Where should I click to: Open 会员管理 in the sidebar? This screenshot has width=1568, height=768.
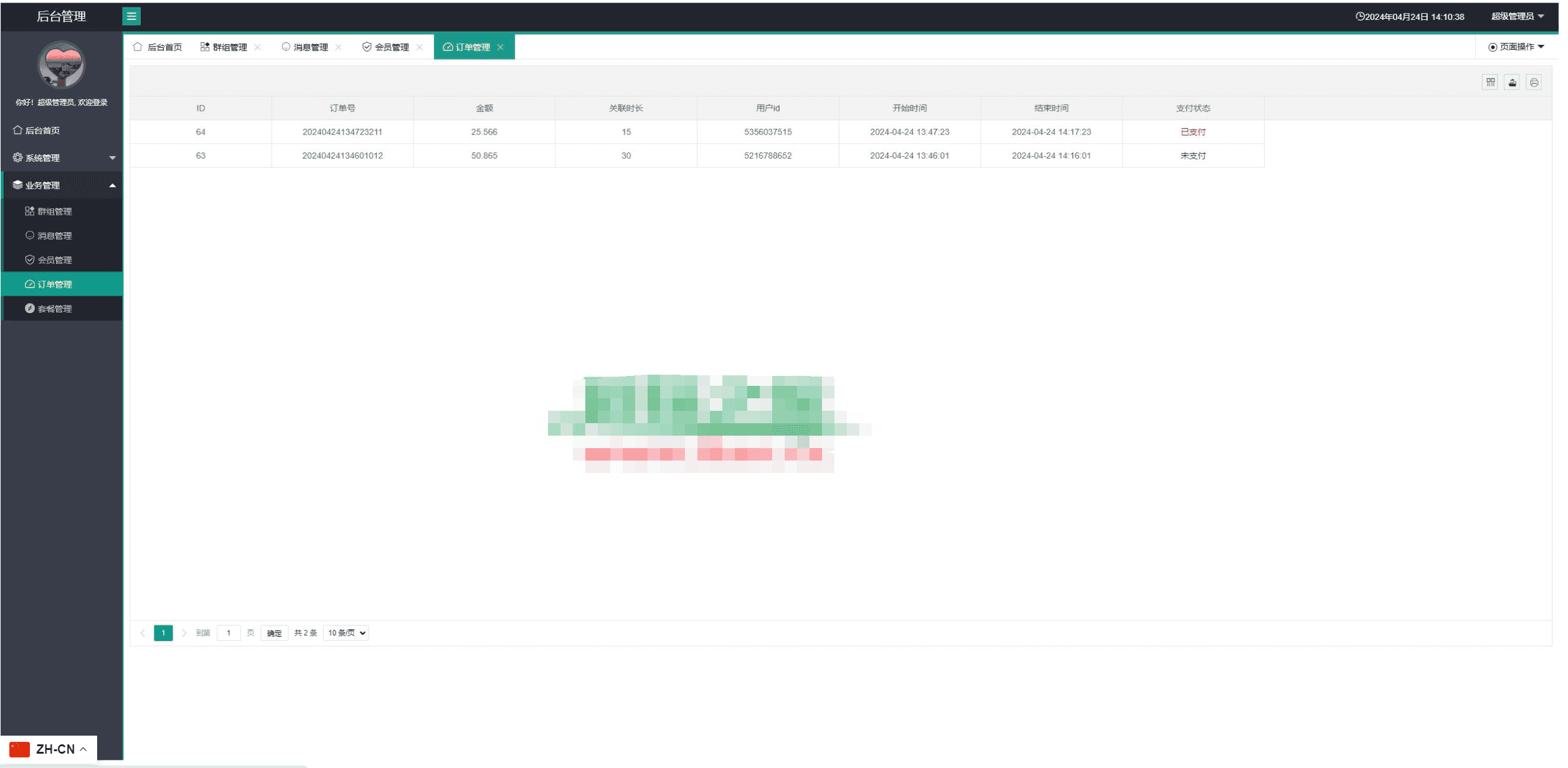tap(62, 260)
